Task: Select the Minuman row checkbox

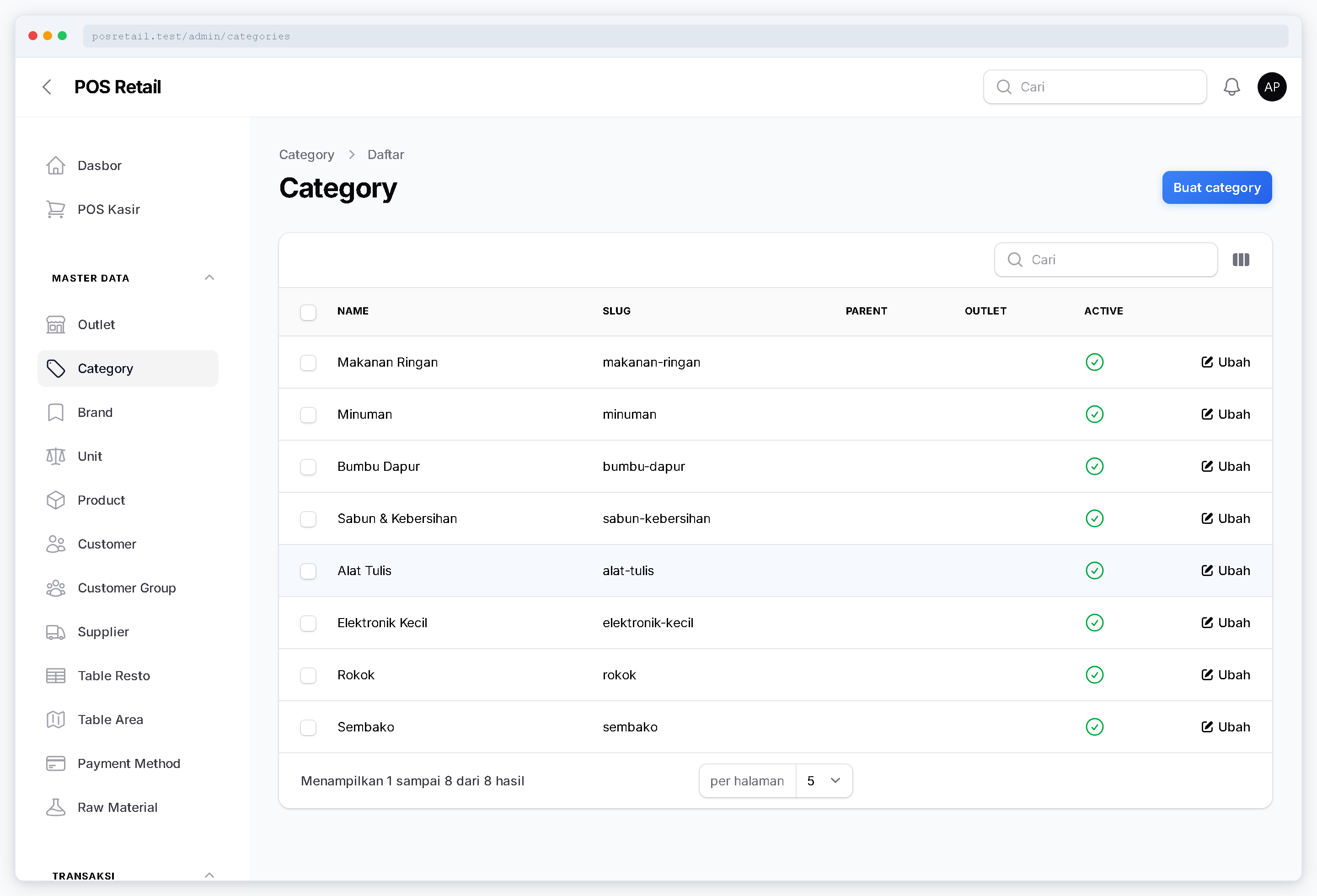Action: 308,415
